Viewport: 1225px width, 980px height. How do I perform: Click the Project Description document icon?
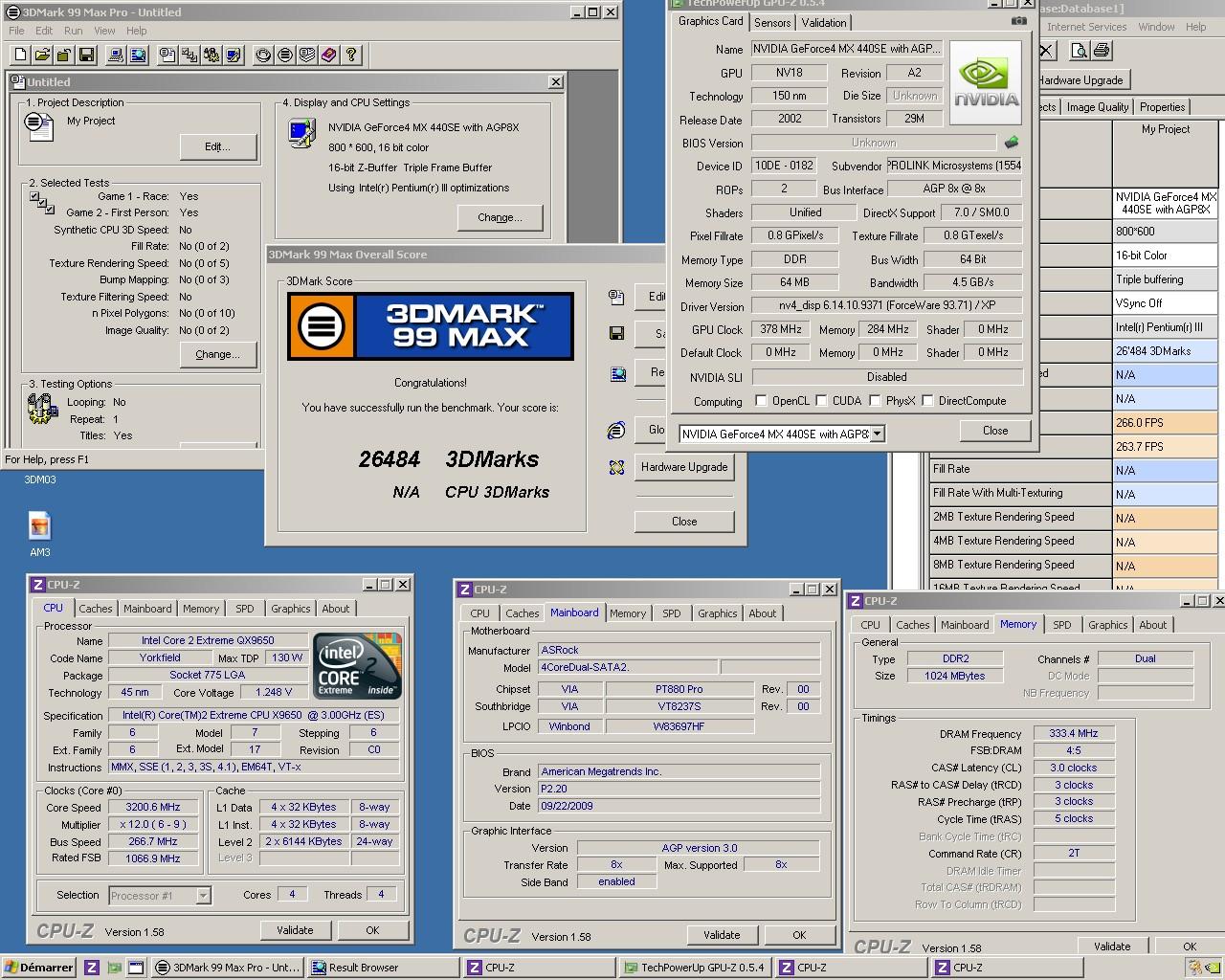click(x=39, y=126)
